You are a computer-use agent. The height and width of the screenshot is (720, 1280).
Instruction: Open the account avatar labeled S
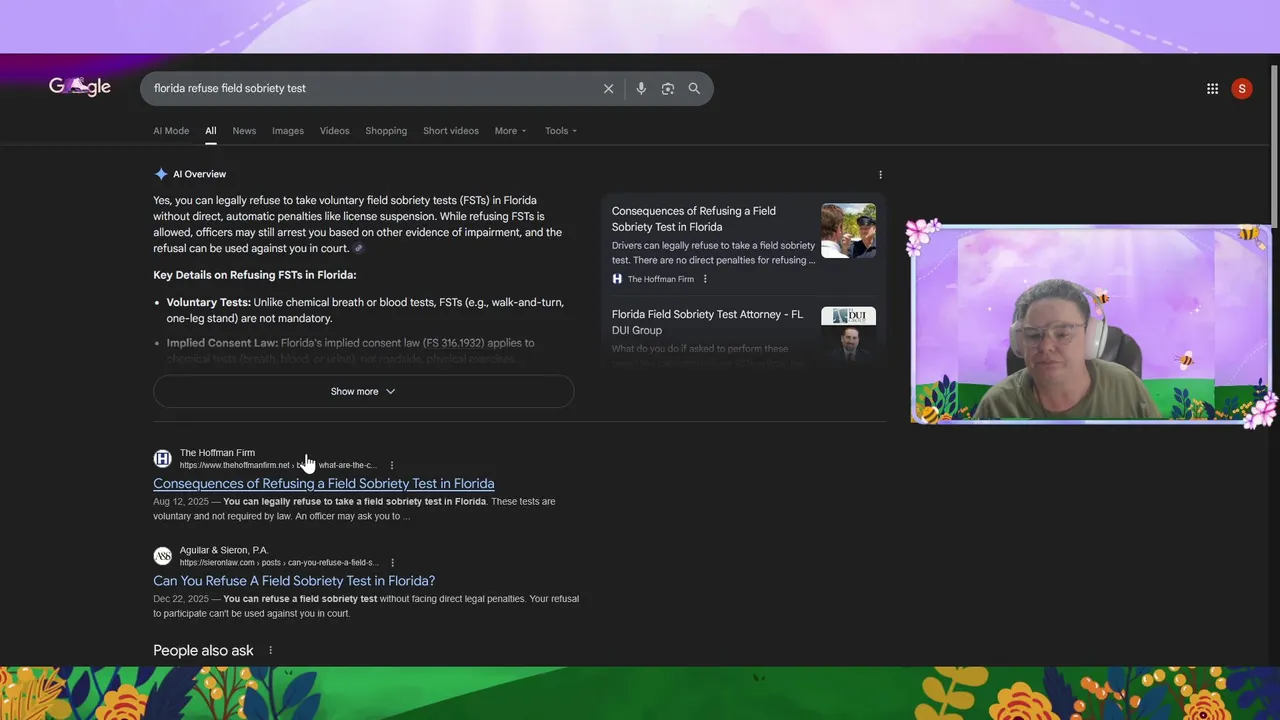1242,88
